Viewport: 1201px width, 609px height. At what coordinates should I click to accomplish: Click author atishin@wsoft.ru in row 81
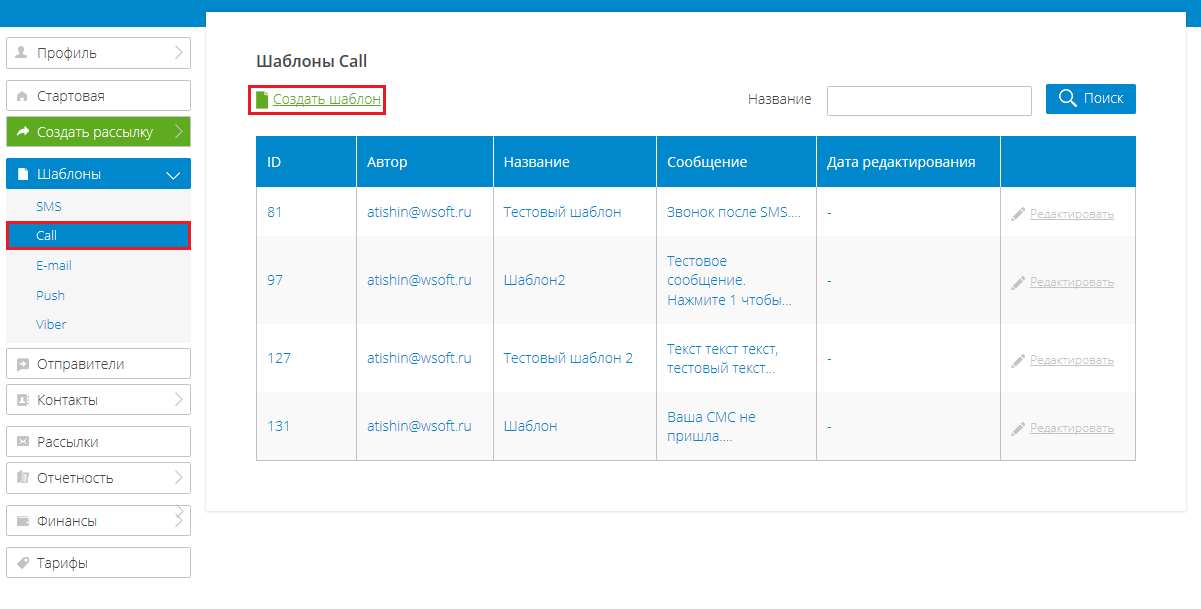pyautogui.click(x=419, y=212)
